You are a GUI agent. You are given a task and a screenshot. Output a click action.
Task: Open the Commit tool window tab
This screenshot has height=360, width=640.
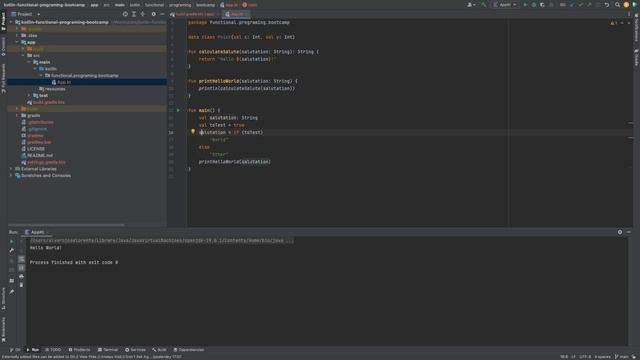click(x=3, y=47)
